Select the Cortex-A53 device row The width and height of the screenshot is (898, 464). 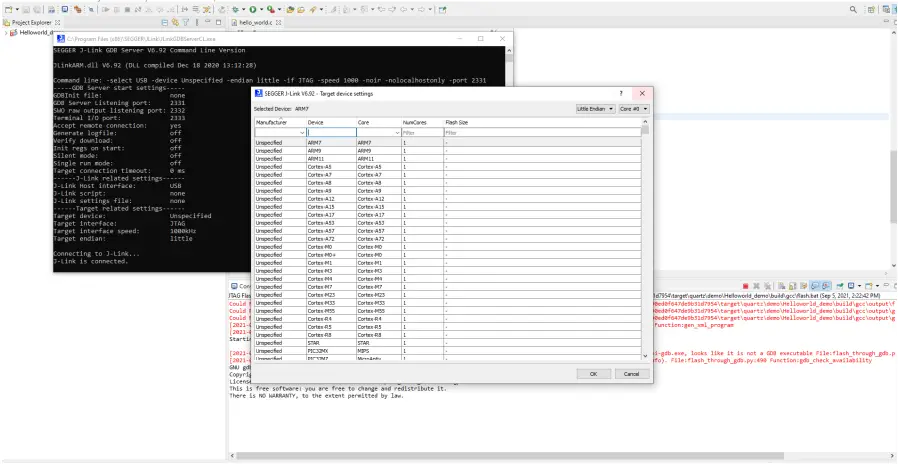point(448,222)
